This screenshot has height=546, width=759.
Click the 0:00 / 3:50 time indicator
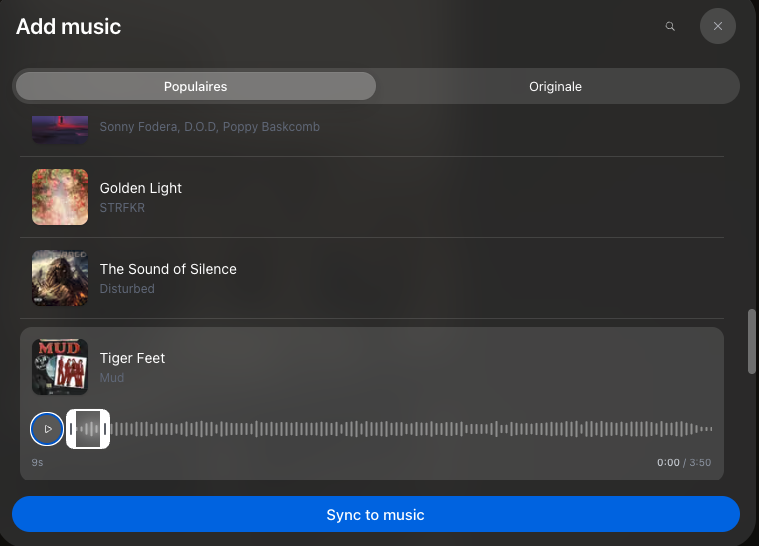tap(684, 462)
